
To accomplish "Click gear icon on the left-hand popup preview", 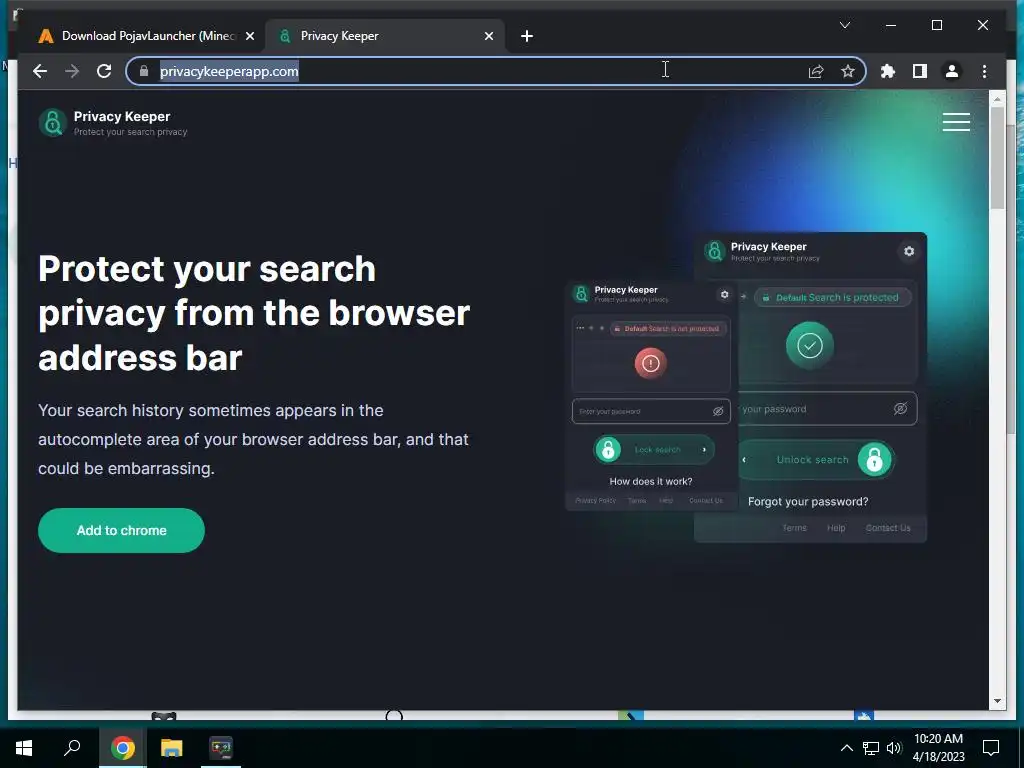I will pyautogui.click(x=724, y=295).
